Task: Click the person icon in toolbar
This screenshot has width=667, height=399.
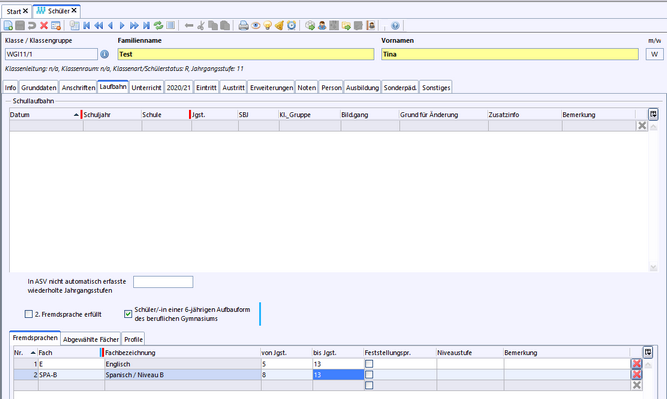Action: click(322, 26)
